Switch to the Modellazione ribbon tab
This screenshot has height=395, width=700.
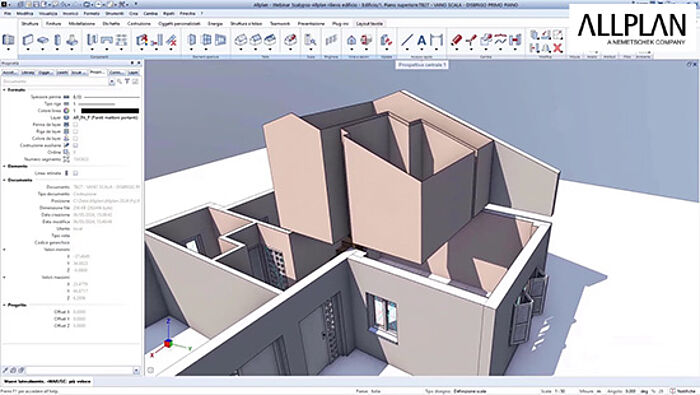82,23
